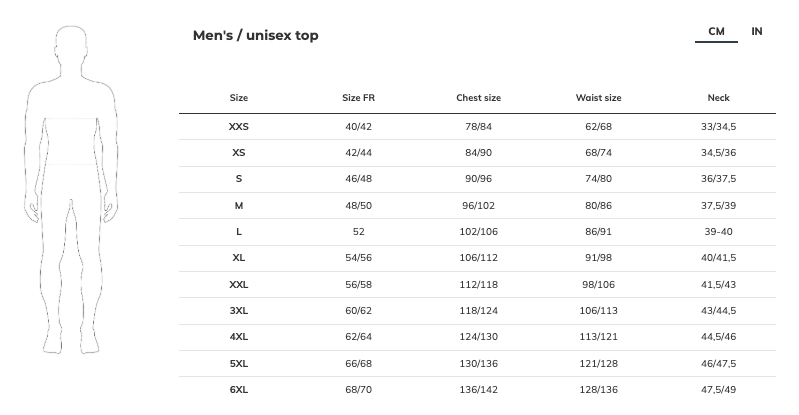Click chest value 102/106 for size L
This screenshot has height=415, width=799.
pyautogui.click(x=478, y=232)
